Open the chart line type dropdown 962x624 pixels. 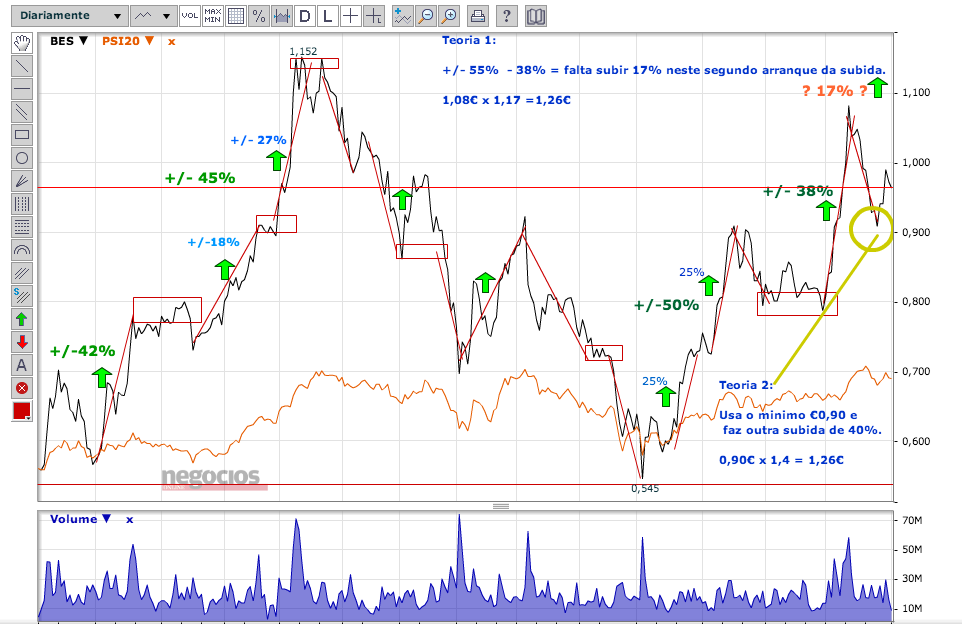[153, 16]
